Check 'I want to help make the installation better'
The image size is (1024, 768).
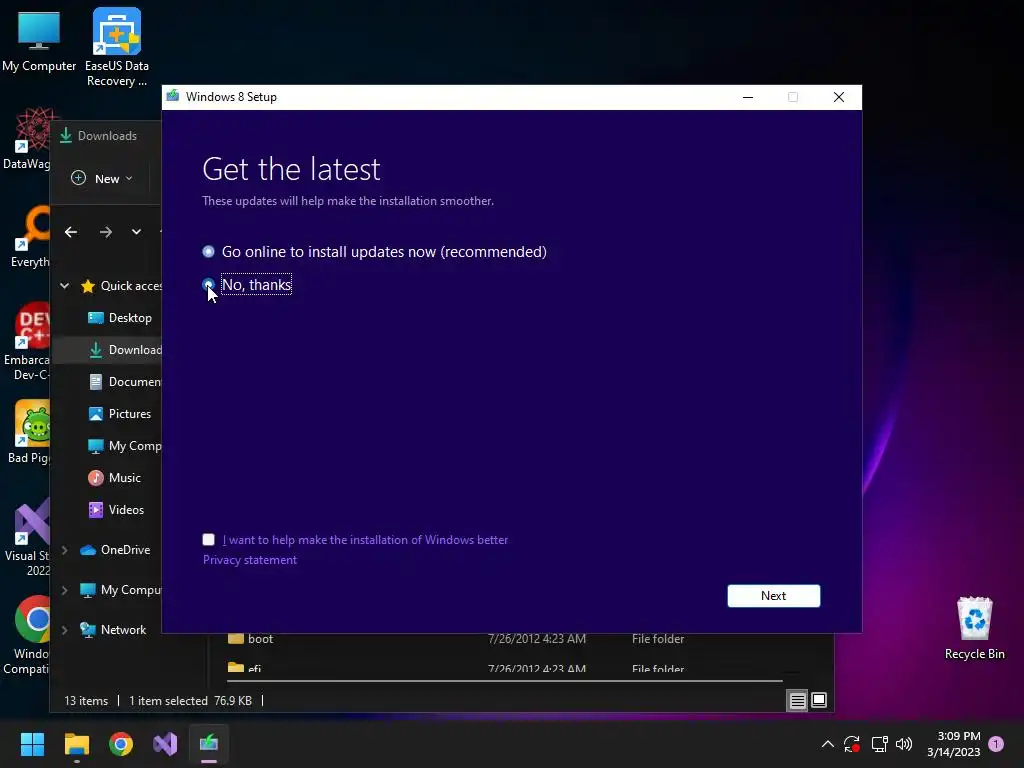click(x=208, y=539)
